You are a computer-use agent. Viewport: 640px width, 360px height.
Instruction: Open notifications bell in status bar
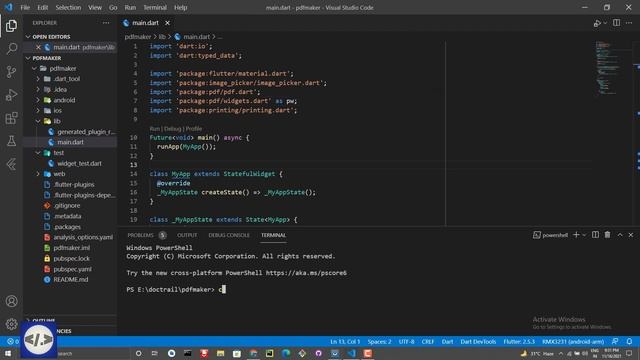tap(629, 341)
